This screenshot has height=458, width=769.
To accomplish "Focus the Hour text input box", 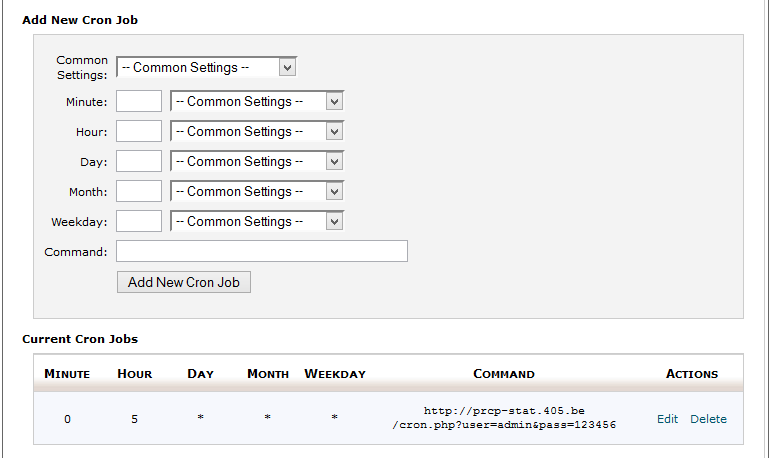I will pyautogui.click(x=139, y=131).
